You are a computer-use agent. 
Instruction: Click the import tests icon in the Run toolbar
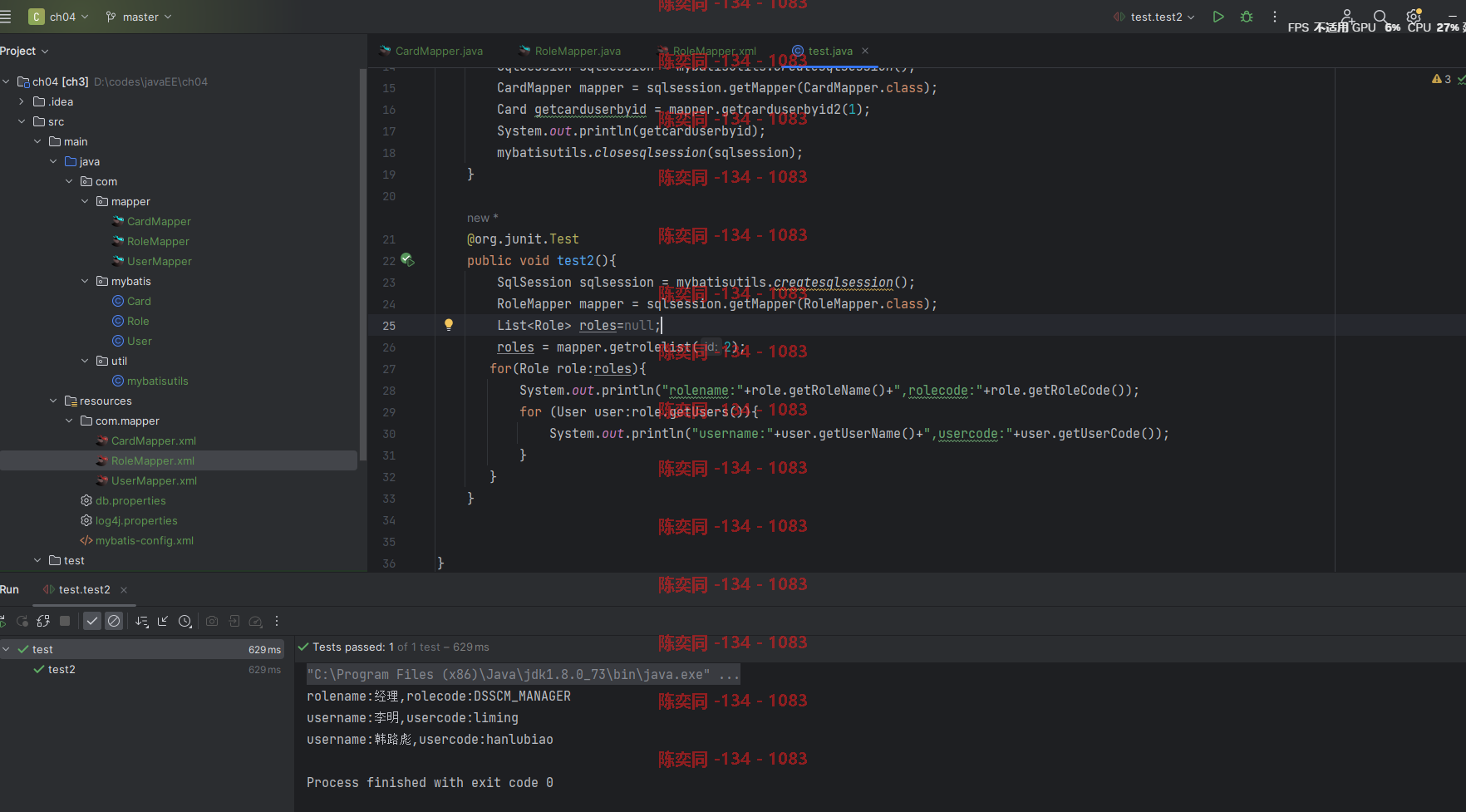pyautogui.click(x=234, y=621)
